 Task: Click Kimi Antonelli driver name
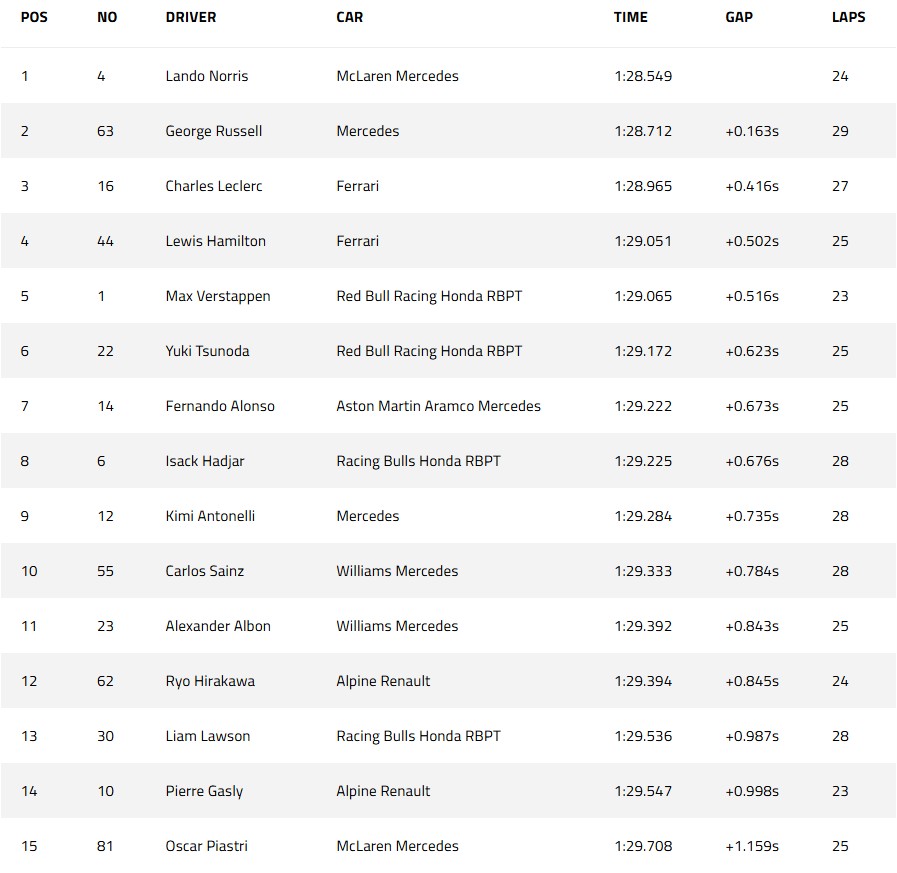tap(210, 515)
